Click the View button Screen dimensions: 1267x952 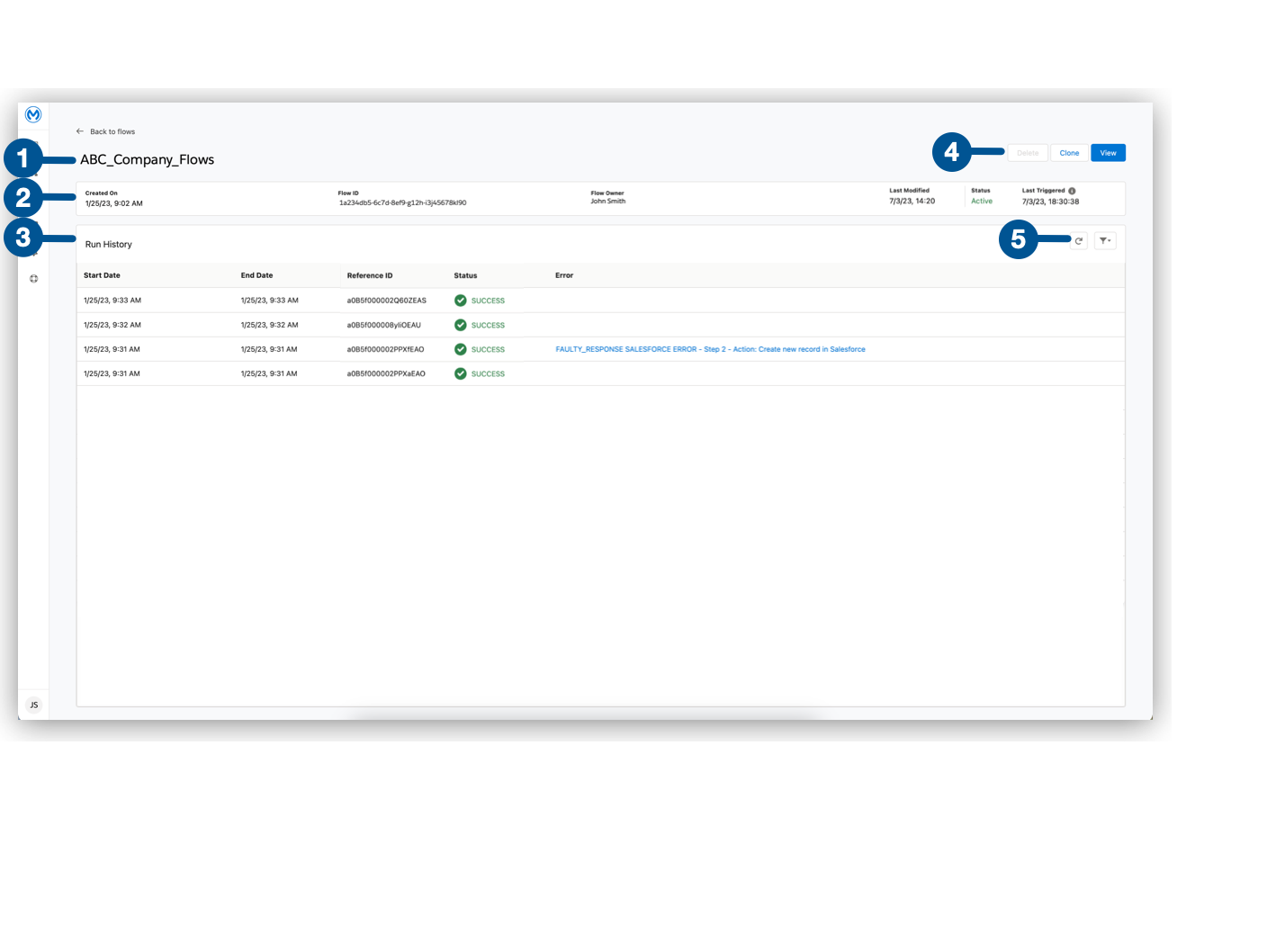pyautogui.click(x=1108, y=152)
